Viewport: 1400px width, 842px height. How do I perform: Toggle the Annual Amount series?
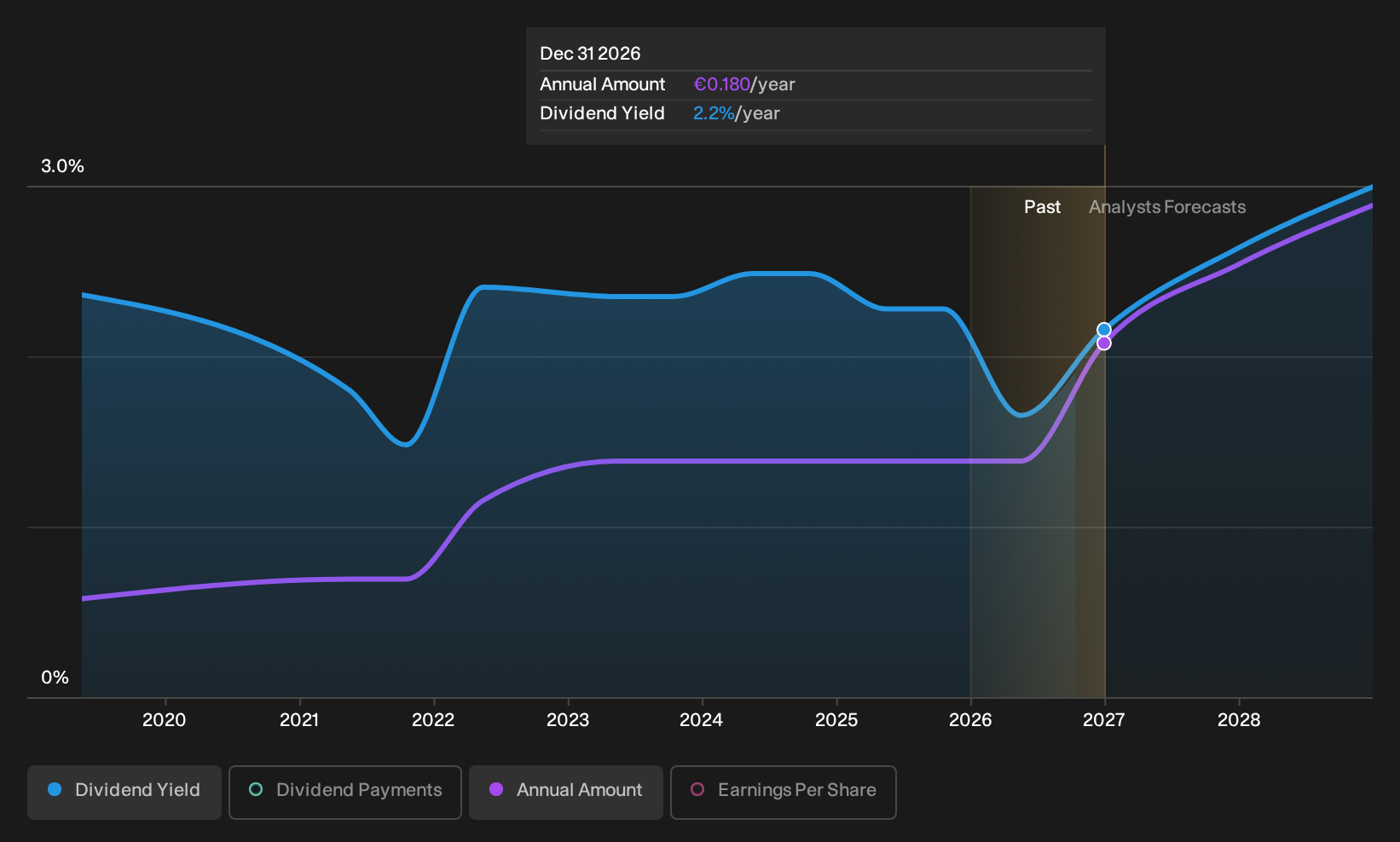(566, 792)
